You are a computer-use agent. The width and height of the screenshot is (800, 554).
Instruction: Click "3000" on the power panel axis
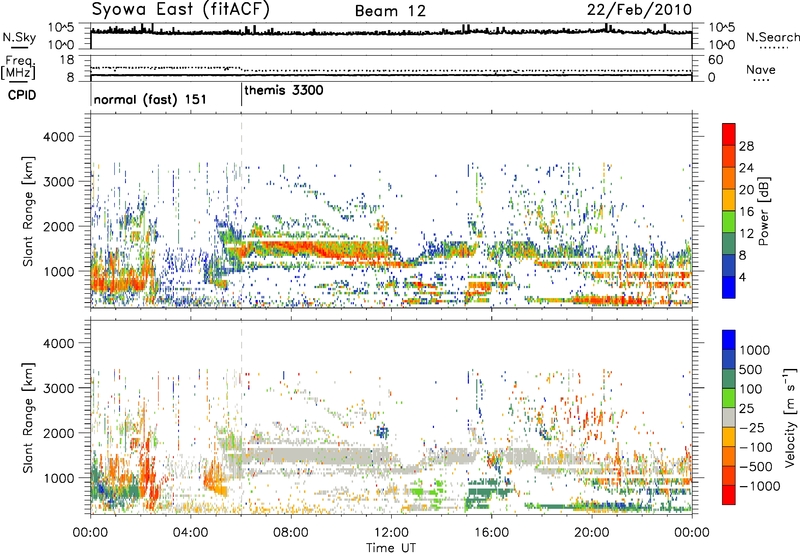point(58,182)
